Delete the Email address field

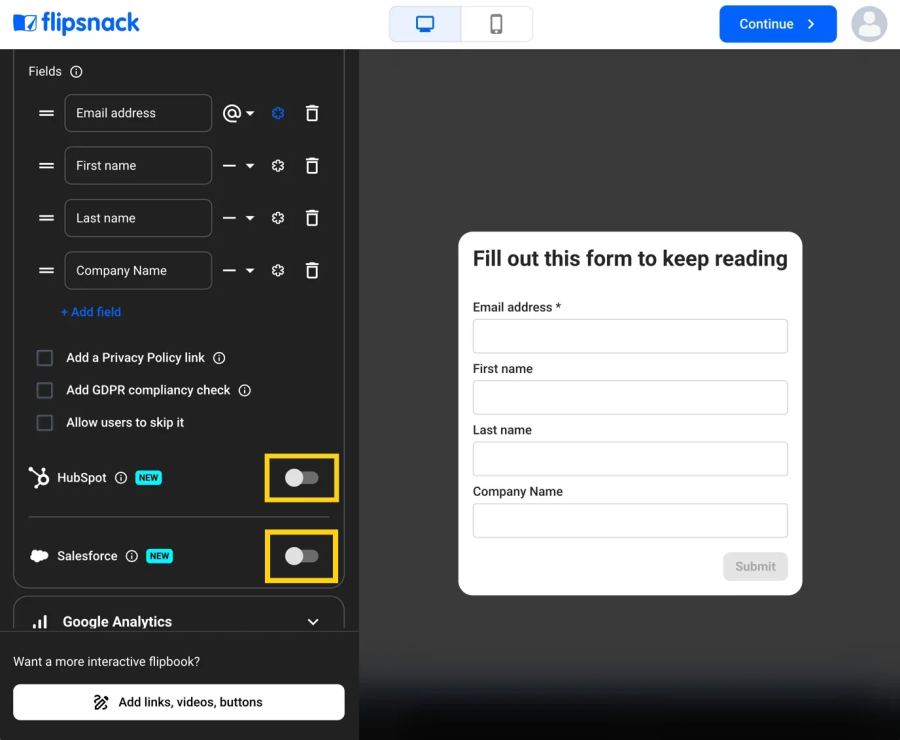pos(312,113)
